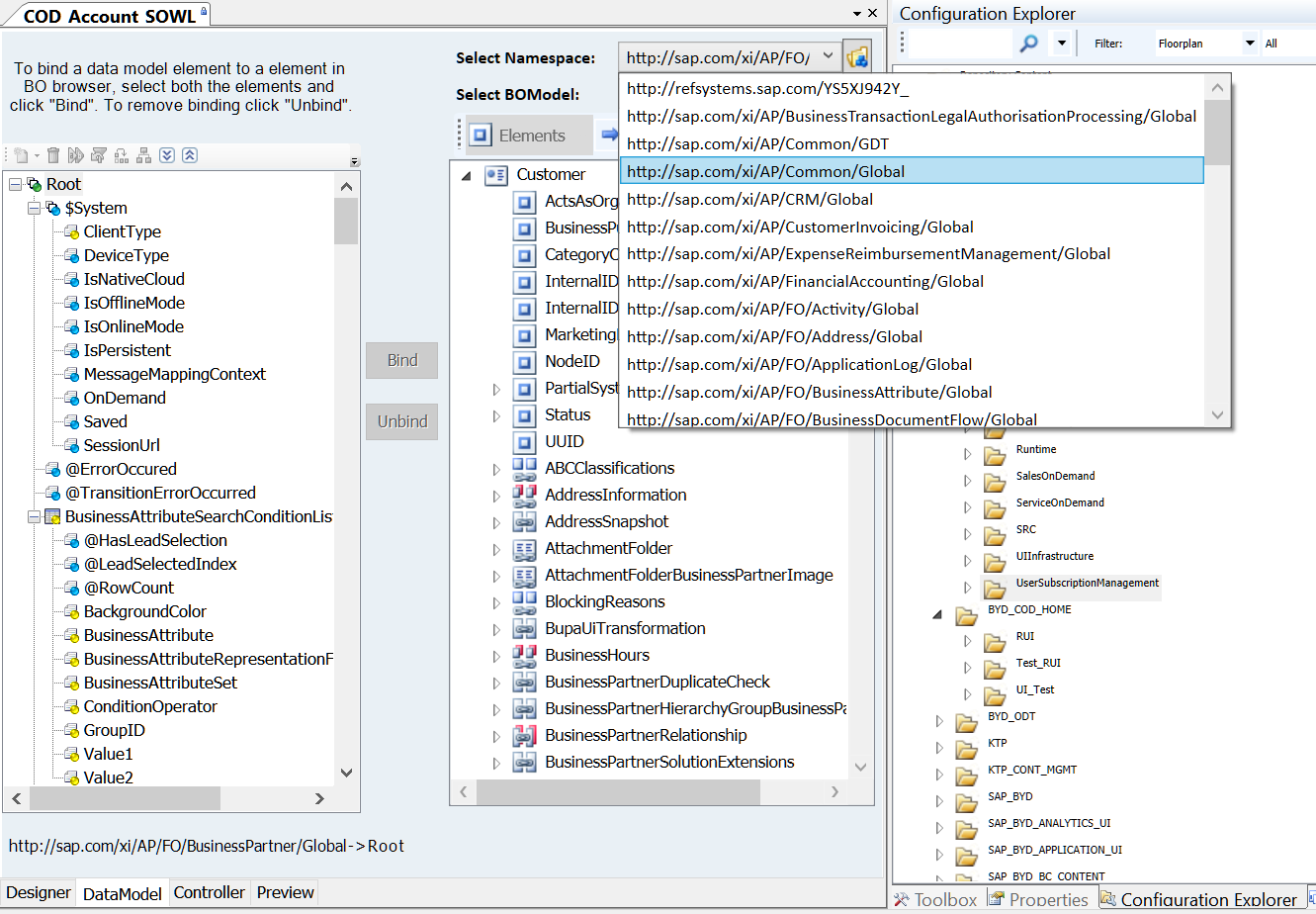The height and width of the screenshot is (914, 1316).
Task: Click the ABCClassifications node icon
Action: pyautogui.click(x=525, y=468)
